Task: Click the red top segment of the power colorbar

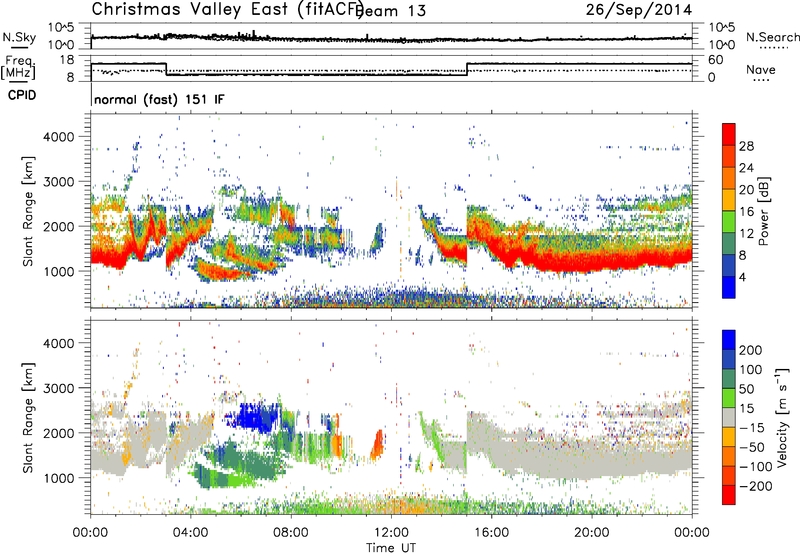Action: [729, 135]
